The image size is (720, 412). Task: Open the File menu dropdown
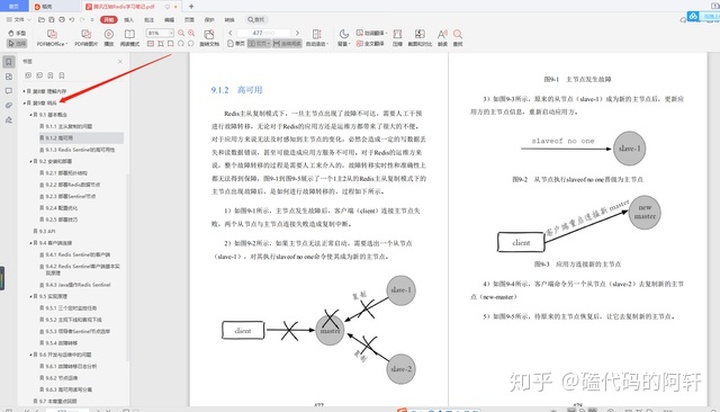coord(18,20)
